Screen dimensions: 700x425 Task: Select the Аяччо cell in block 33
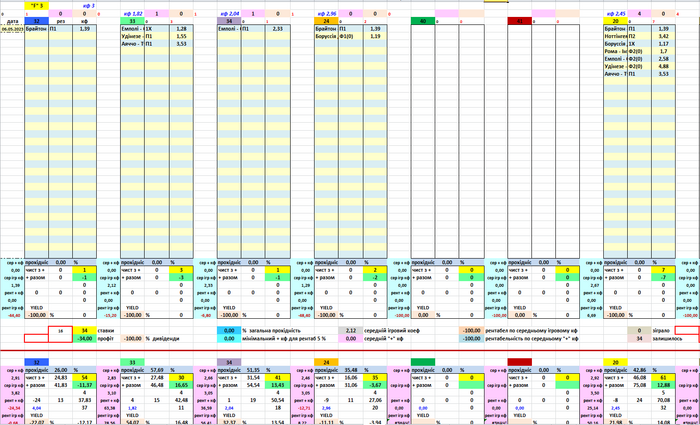click(133, 44)
